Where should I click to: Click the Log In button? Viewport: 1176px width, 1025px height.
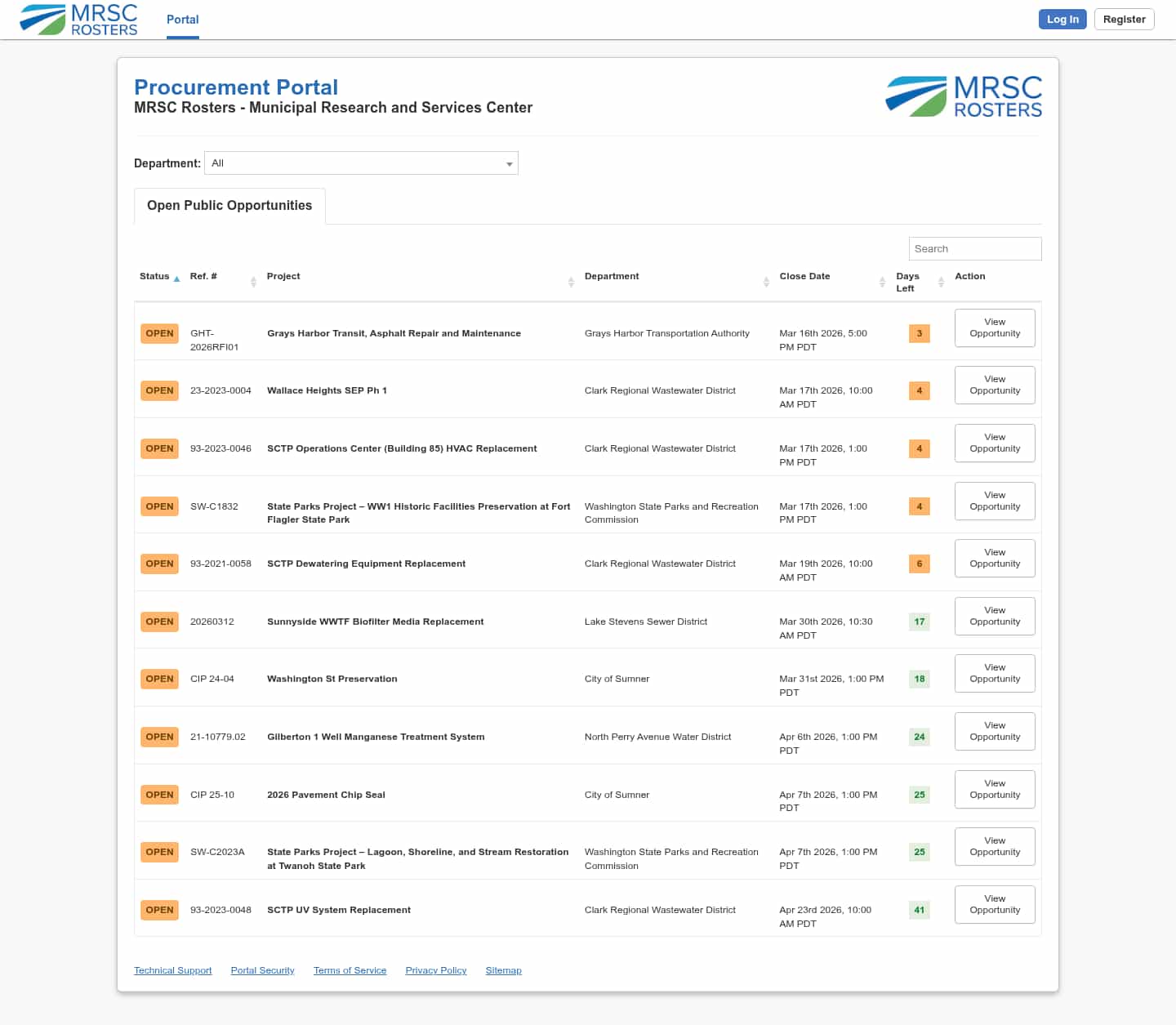click(1062, 20)
